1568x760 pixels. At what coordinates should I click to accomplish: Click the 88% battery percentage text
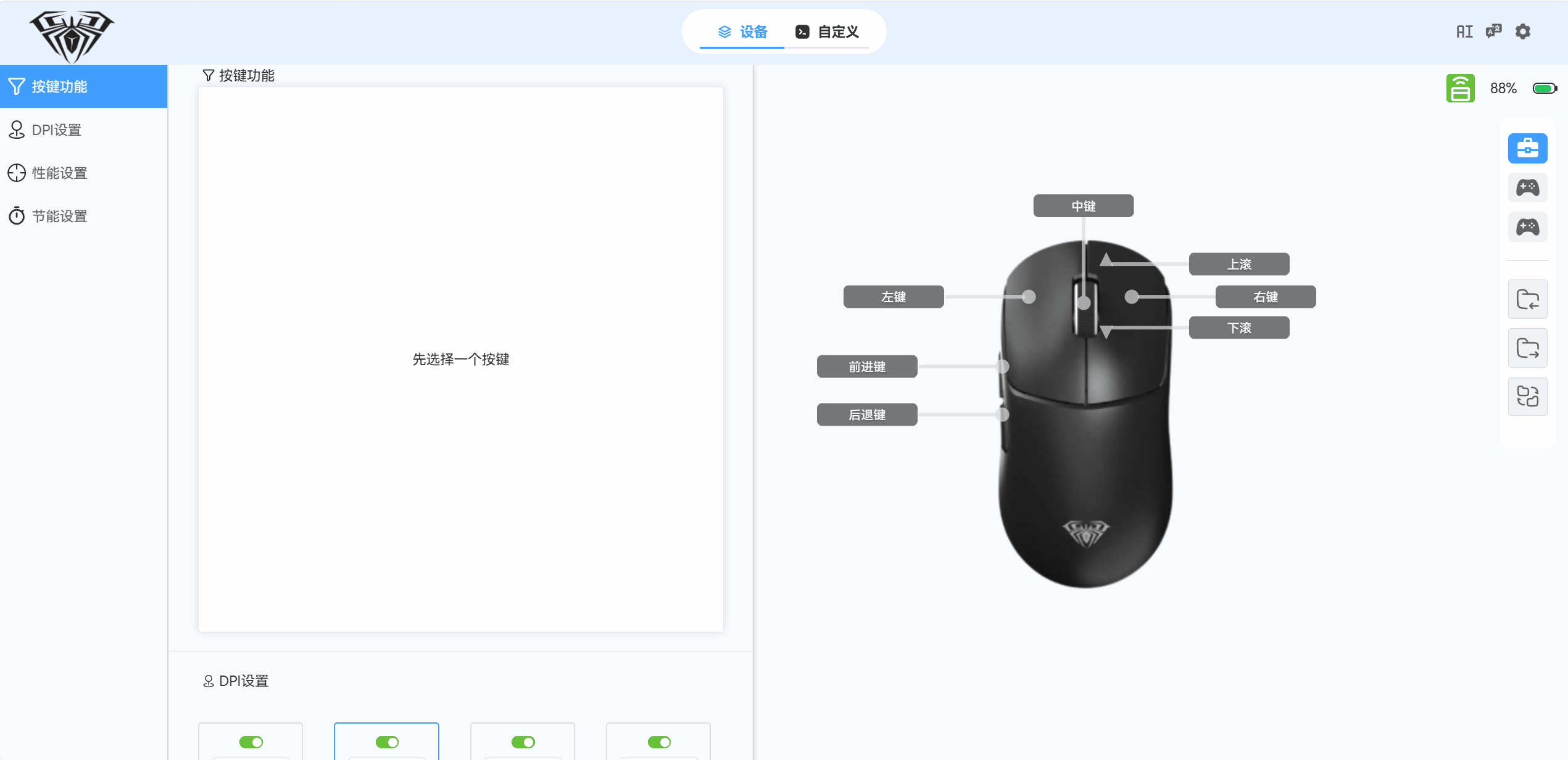click(x=1503, y=88)
